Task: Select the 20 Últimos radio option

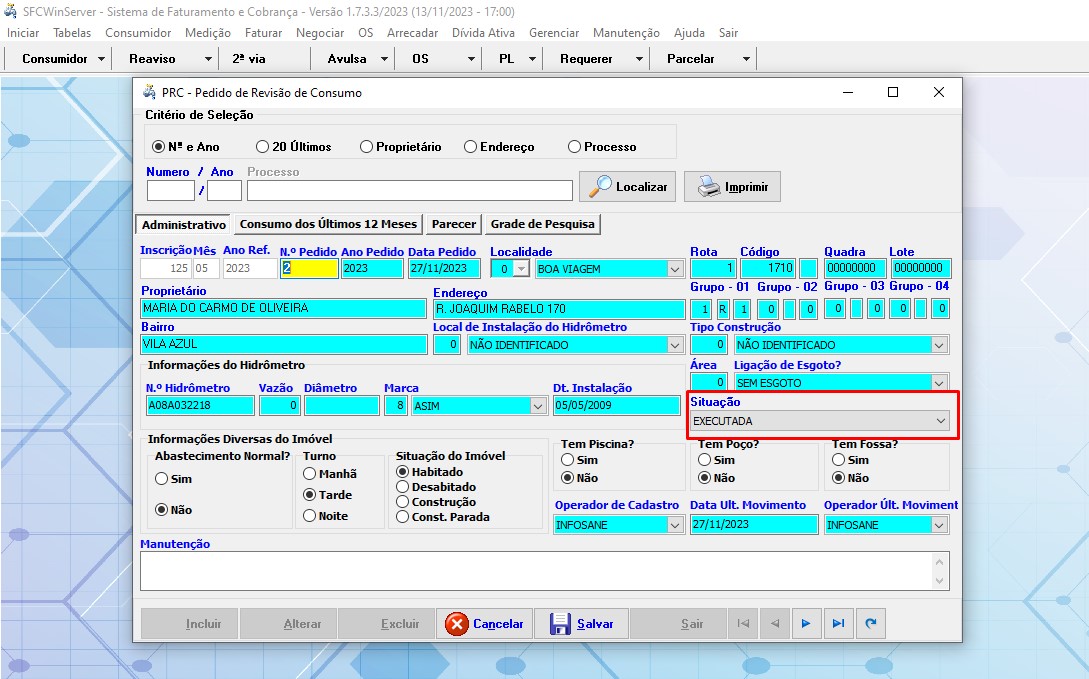Action: pos(263,147)
